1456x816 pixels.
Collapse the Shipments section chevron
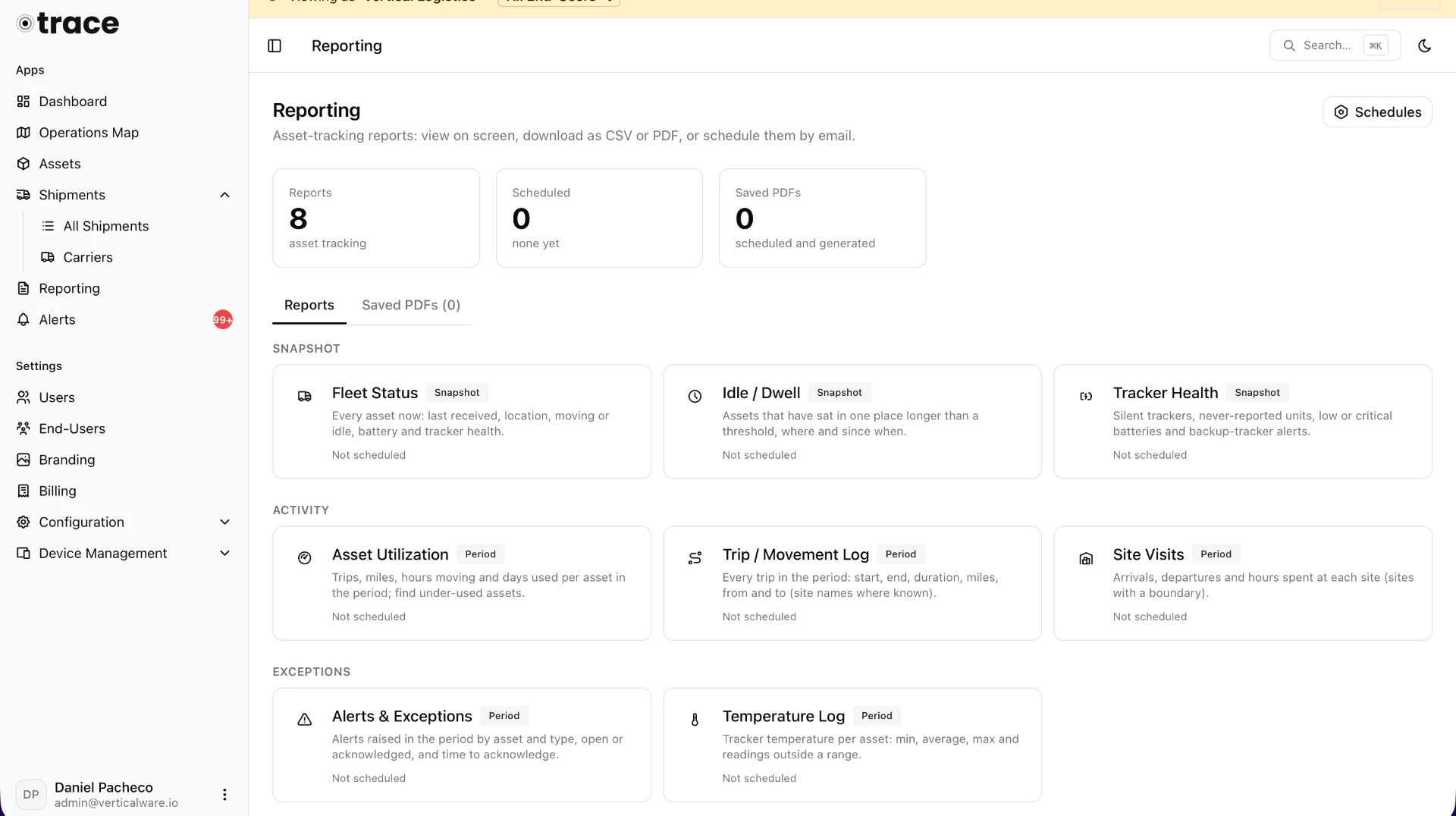click(224, 195)
